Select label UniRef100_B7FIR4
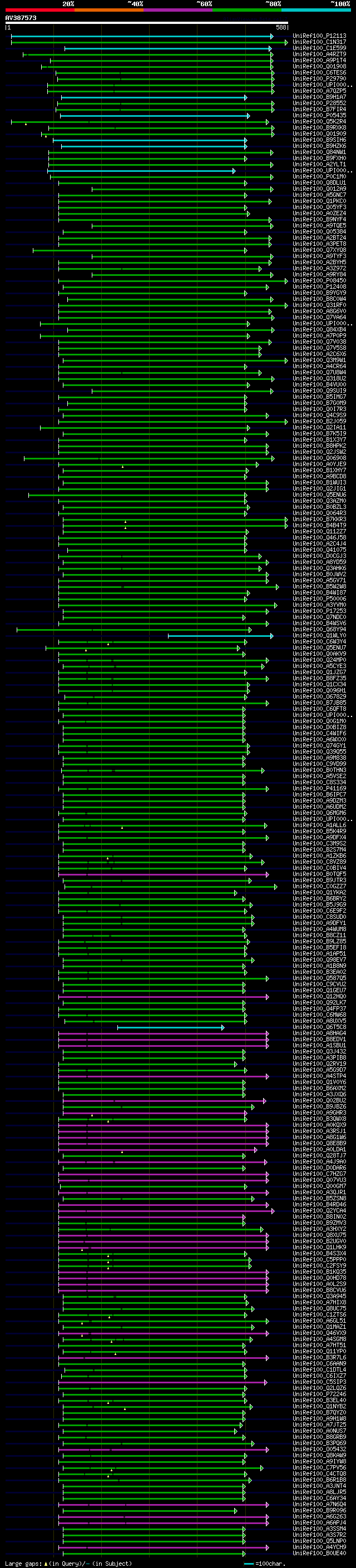The height and width of the screenshot is (1568, 356). [x=319, y=109]
